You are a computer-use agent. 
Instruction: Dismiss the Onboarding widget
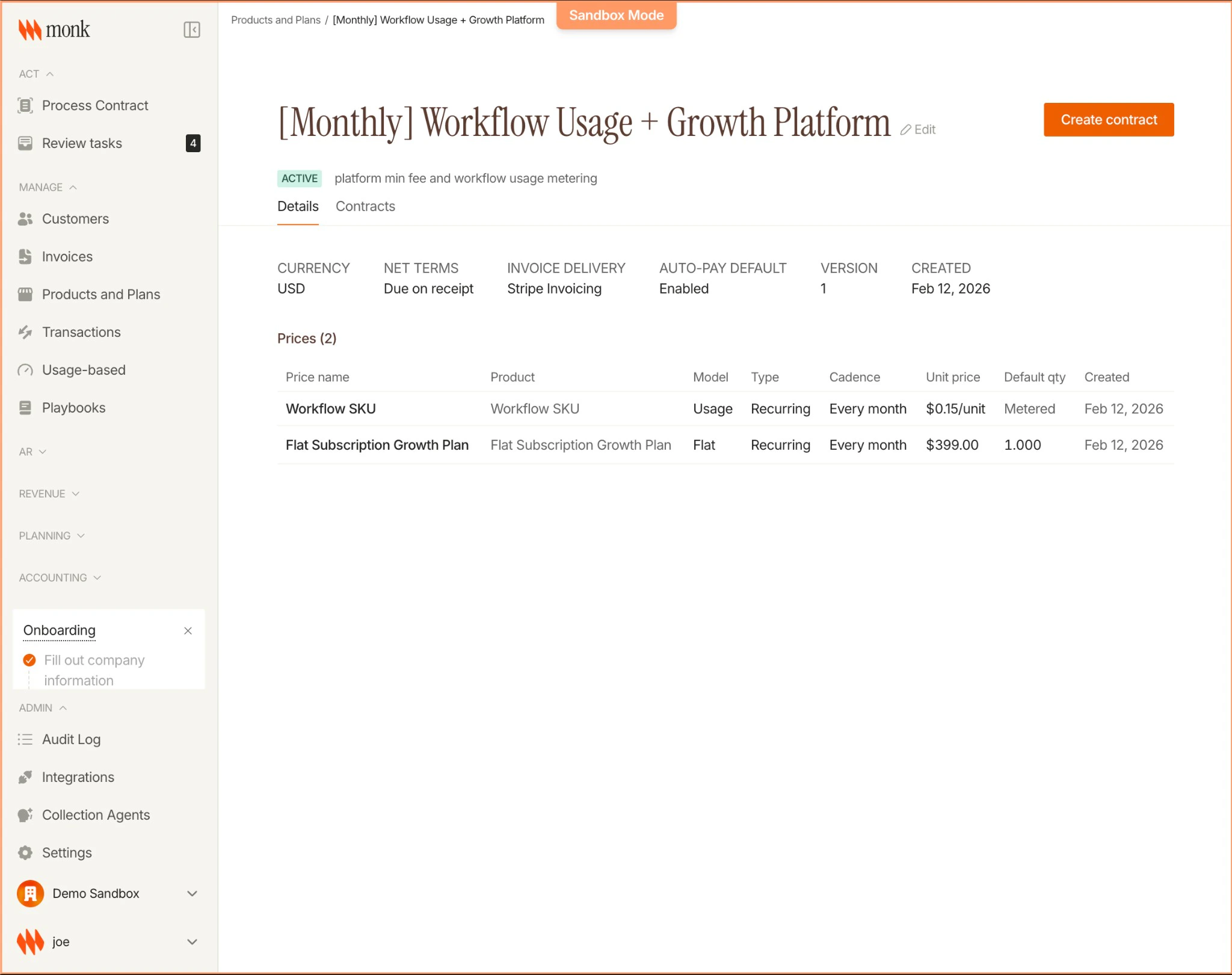[x=188, y=631]
